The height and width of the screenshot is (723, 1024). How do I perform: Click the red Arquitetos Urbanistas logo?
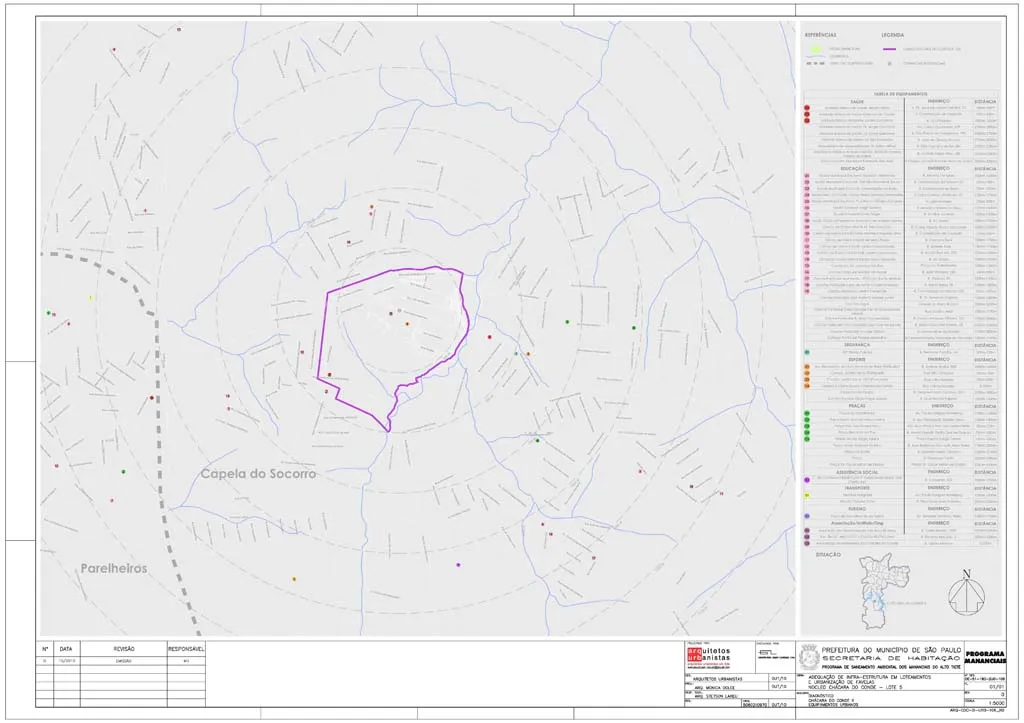click(x=695, y=656)
